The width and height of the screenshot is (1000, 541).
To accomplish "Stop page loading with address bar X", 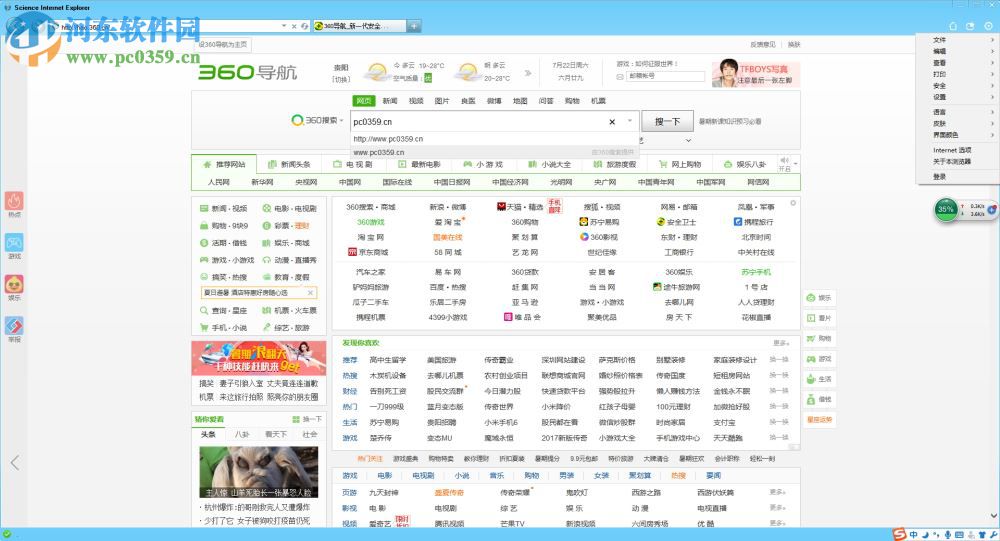I will coord(294,26).
